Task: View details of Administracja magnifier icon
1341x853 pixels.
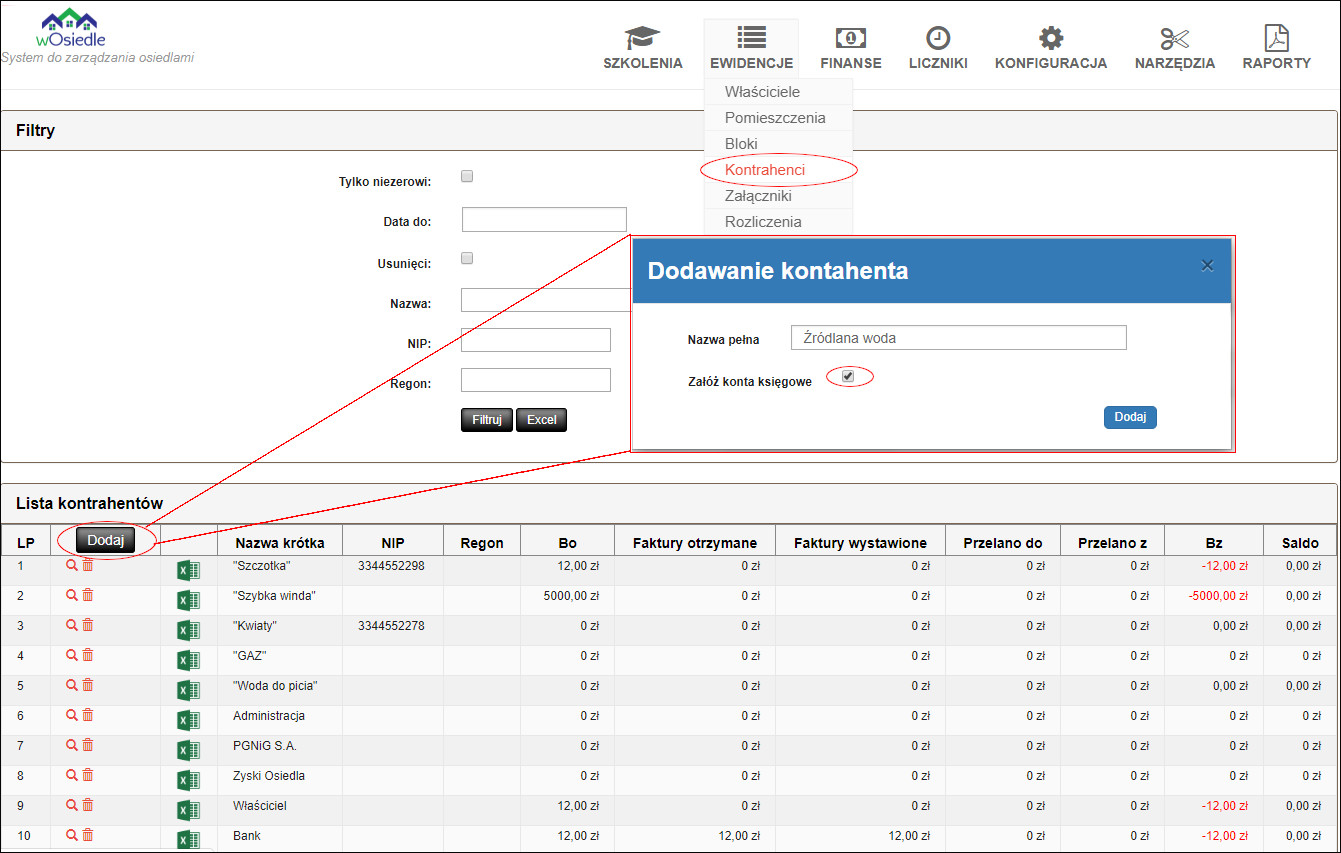Action: (71, 716)
